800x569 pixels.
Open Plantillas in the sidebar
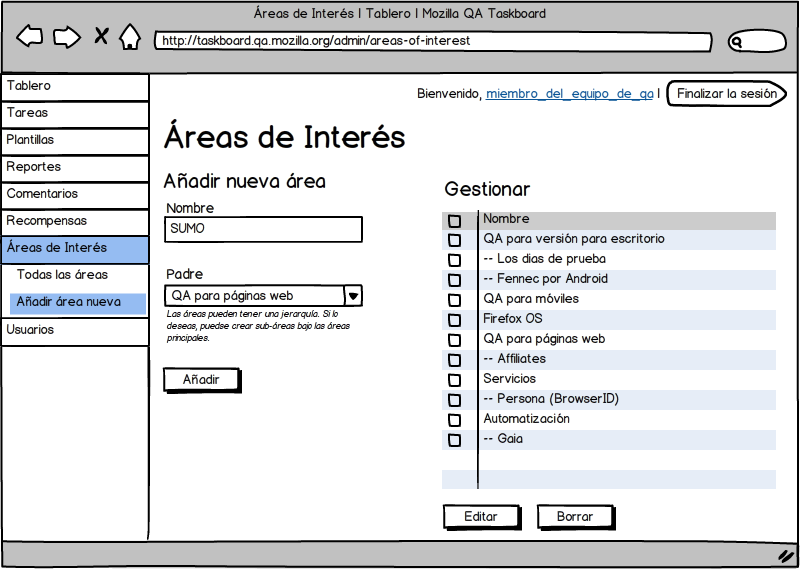coord(75,141)
